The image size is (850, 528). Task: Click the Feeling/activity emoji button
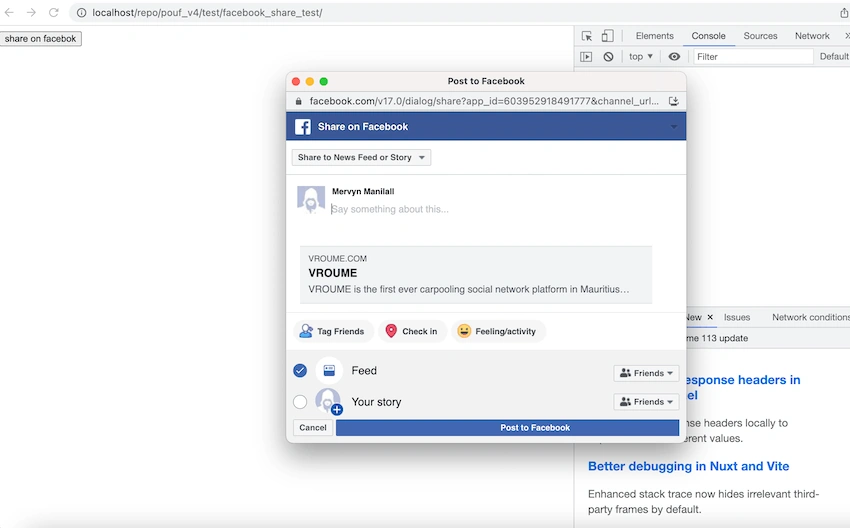(x=498, y=331)
